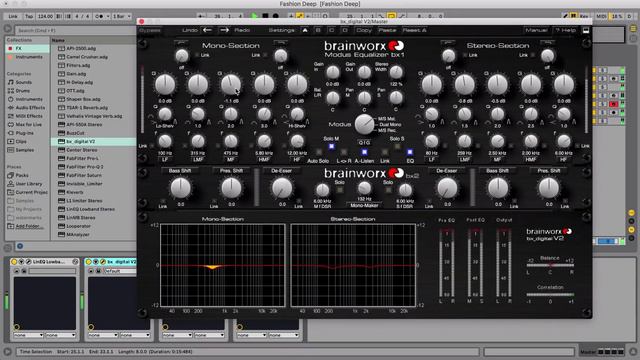Click the ? Help button
This screenshot has width=640, height=360.
click(565, 30)
